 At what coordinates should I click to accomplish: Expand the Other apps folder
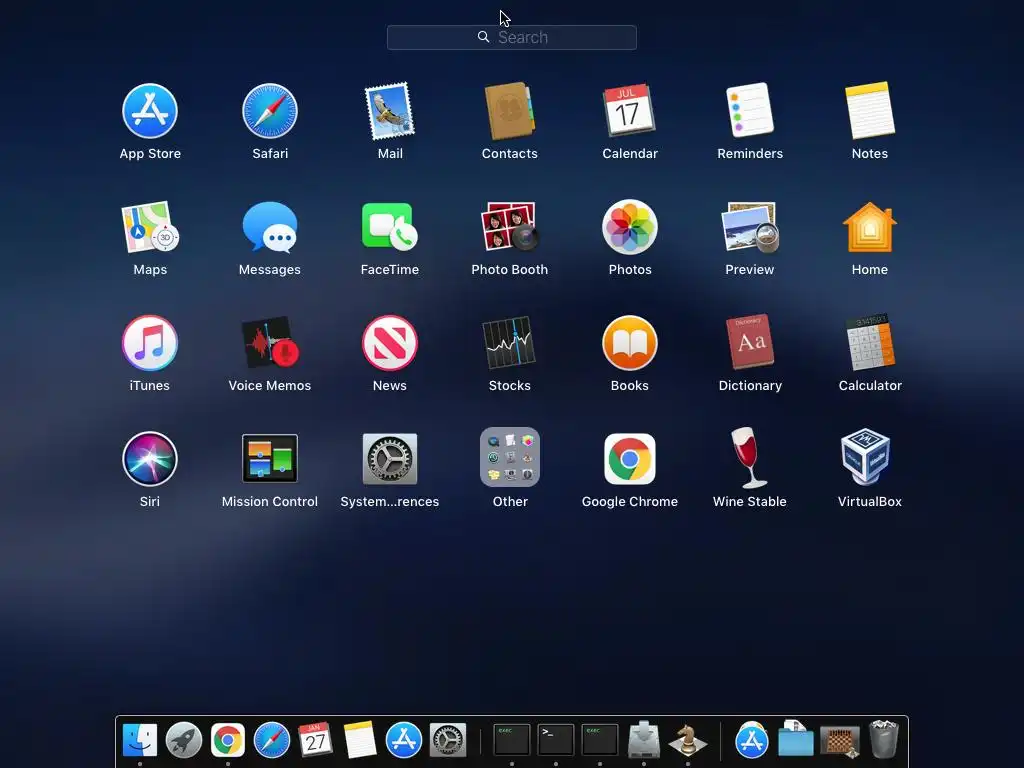tap(509, 457)
